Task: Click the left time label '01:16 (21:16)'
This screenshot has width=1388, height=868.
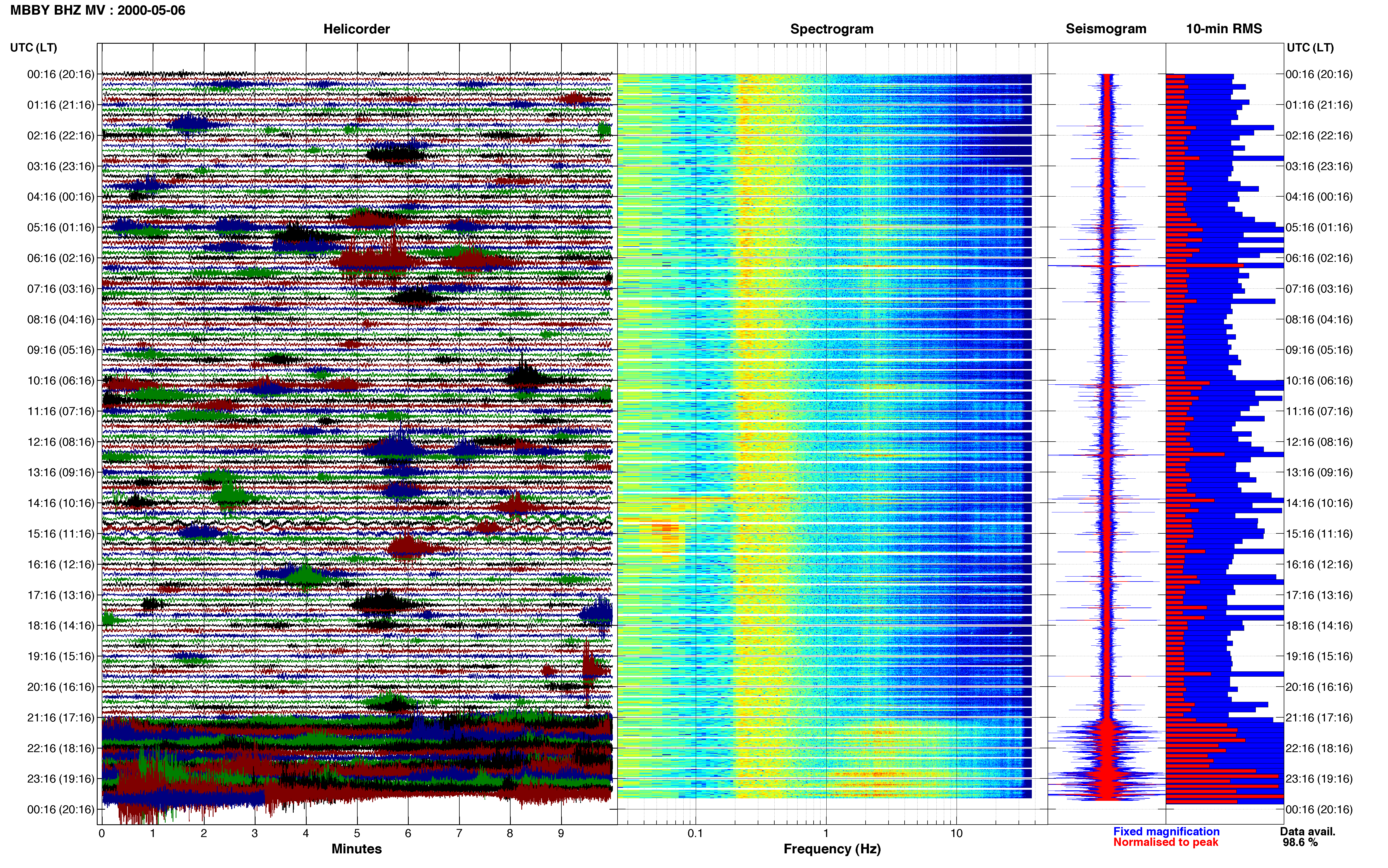Action: coord(61,105)
